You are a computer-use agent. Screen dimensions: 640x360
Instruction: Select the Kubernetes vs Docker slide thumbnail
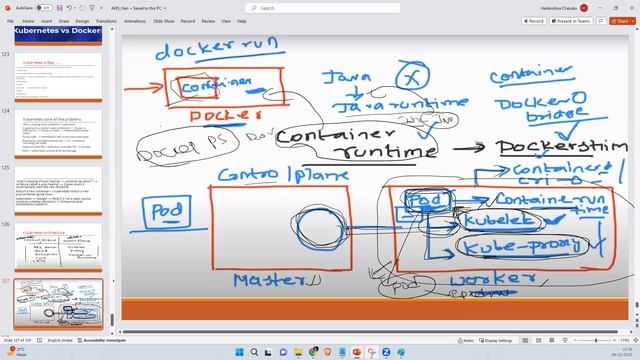[x=58, y=36]
